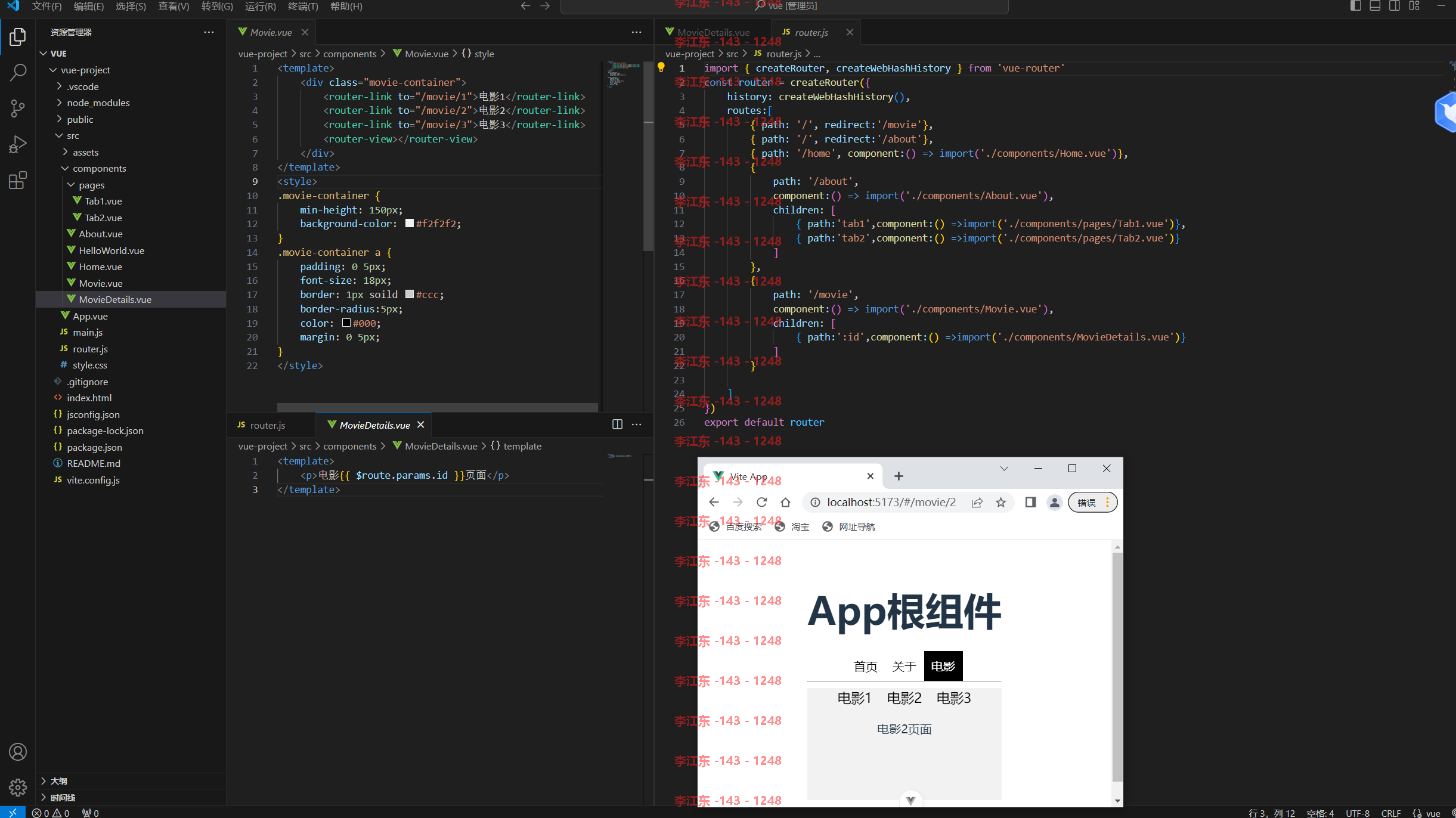The height and width of the screenshot is (818, 1456).
Task: Open customize layout icon
Action: [1414, 6]
